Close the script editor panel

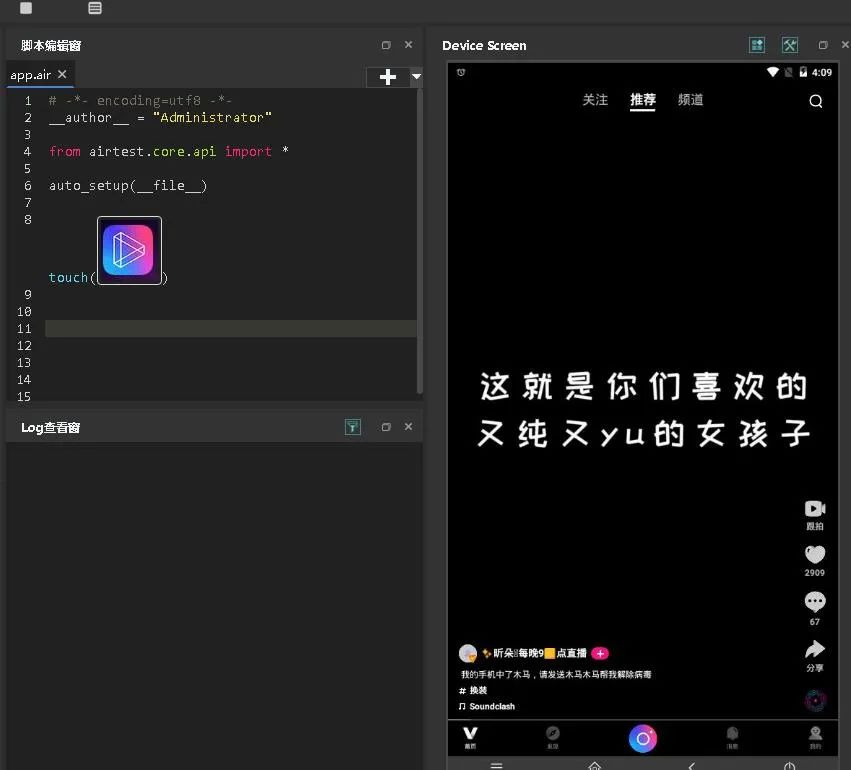(409, 44)
